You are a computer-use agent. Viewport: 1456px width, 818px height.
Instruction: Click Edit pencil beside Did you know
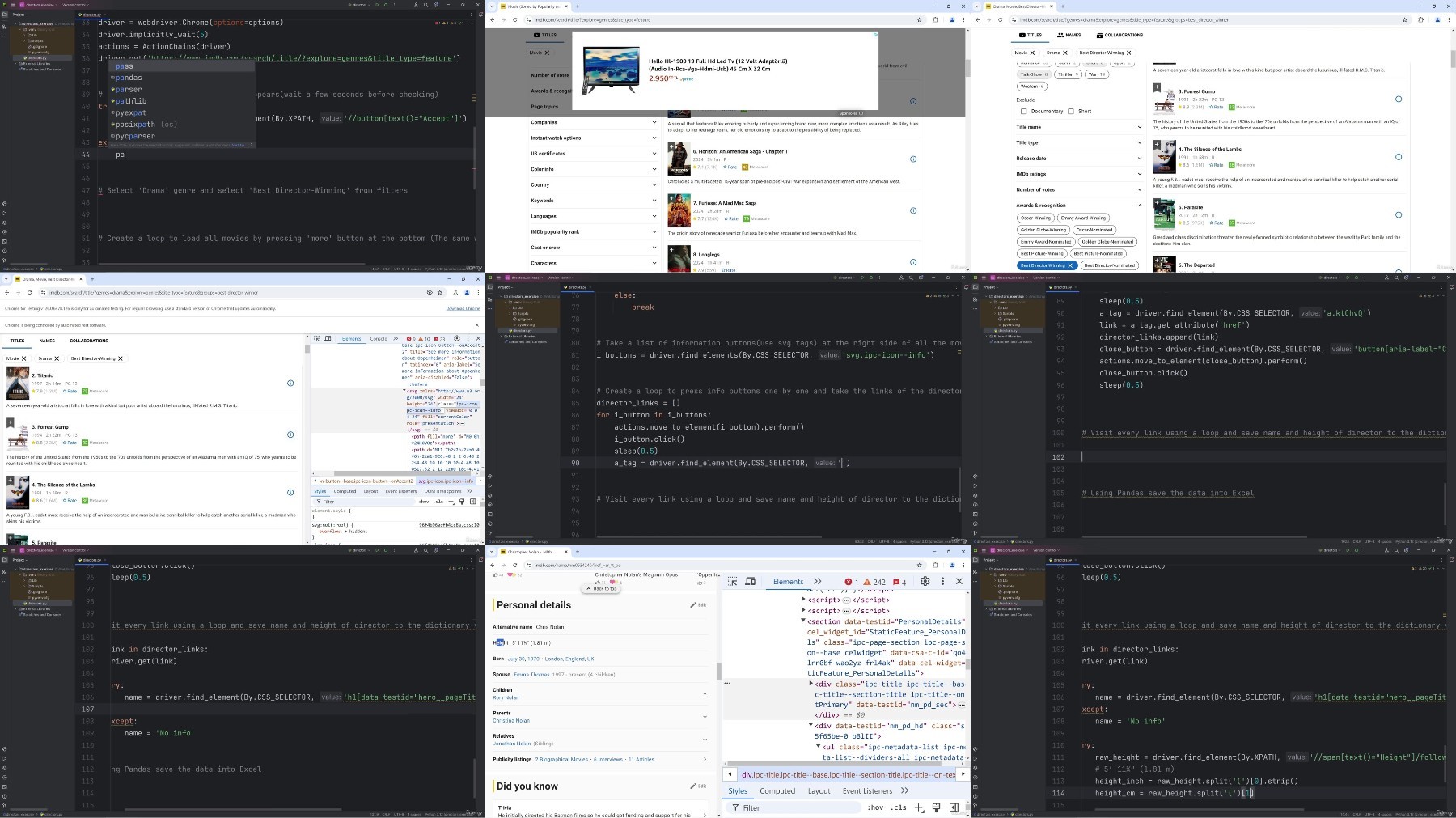(698, 786)
